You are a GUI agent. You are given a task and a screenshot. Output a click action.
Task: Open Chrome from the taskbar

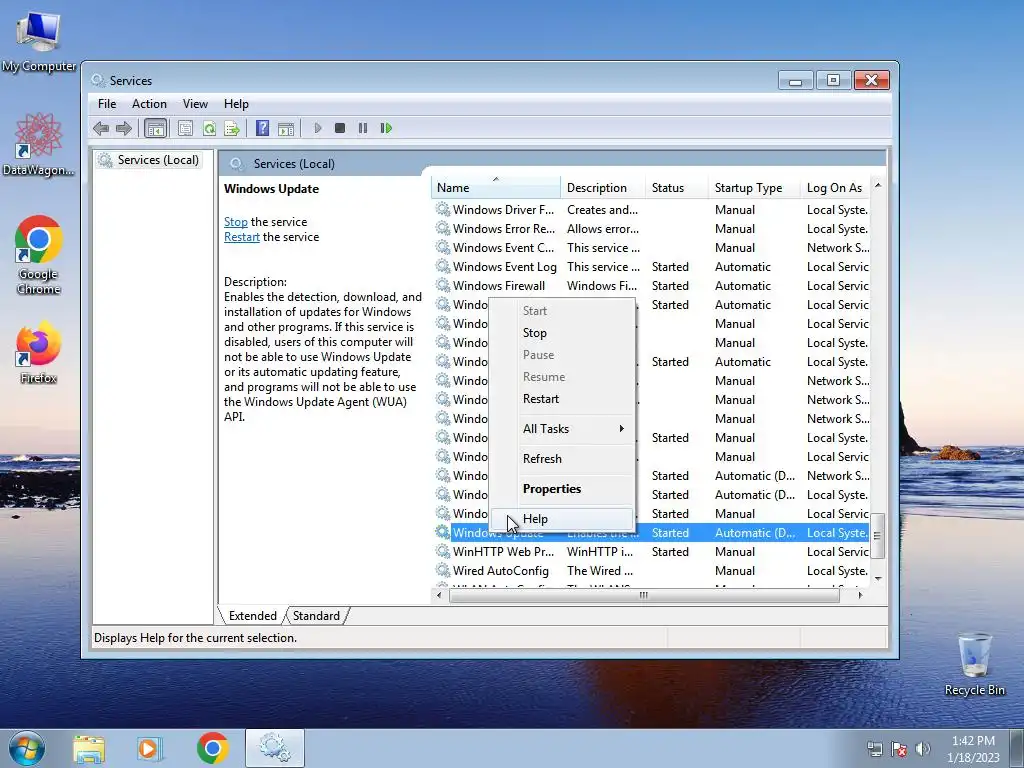coord(212,748)
